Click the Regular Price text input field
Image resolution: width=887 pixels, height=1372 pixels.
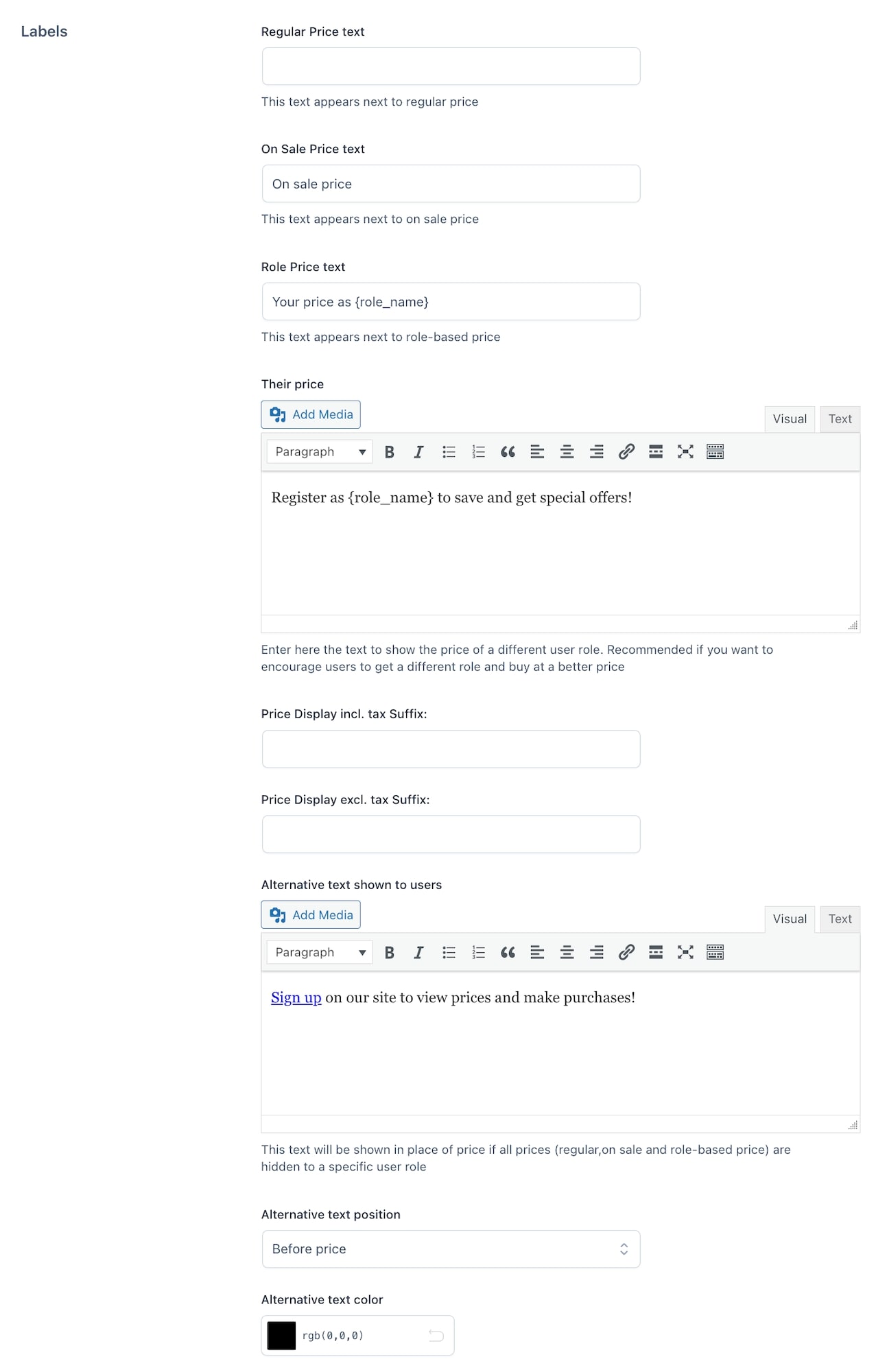pos(451,67)
